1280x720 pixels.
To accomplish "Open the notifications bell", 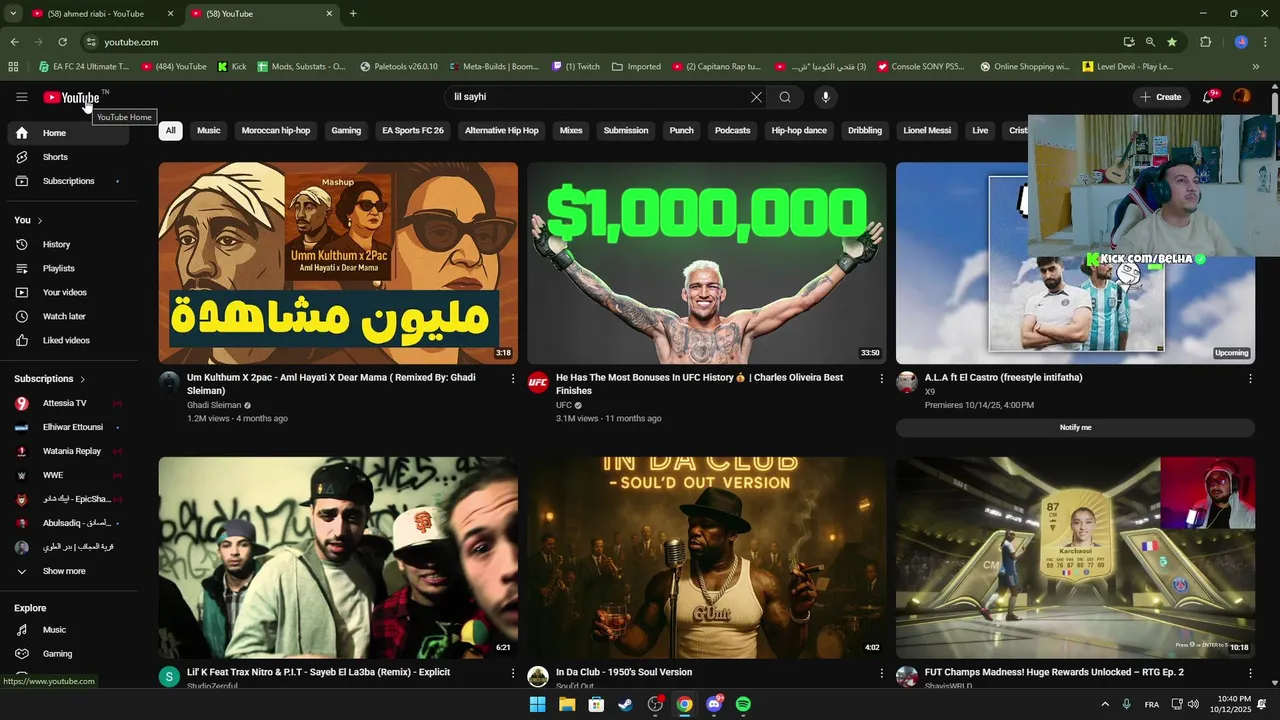I will point(1209,97).
